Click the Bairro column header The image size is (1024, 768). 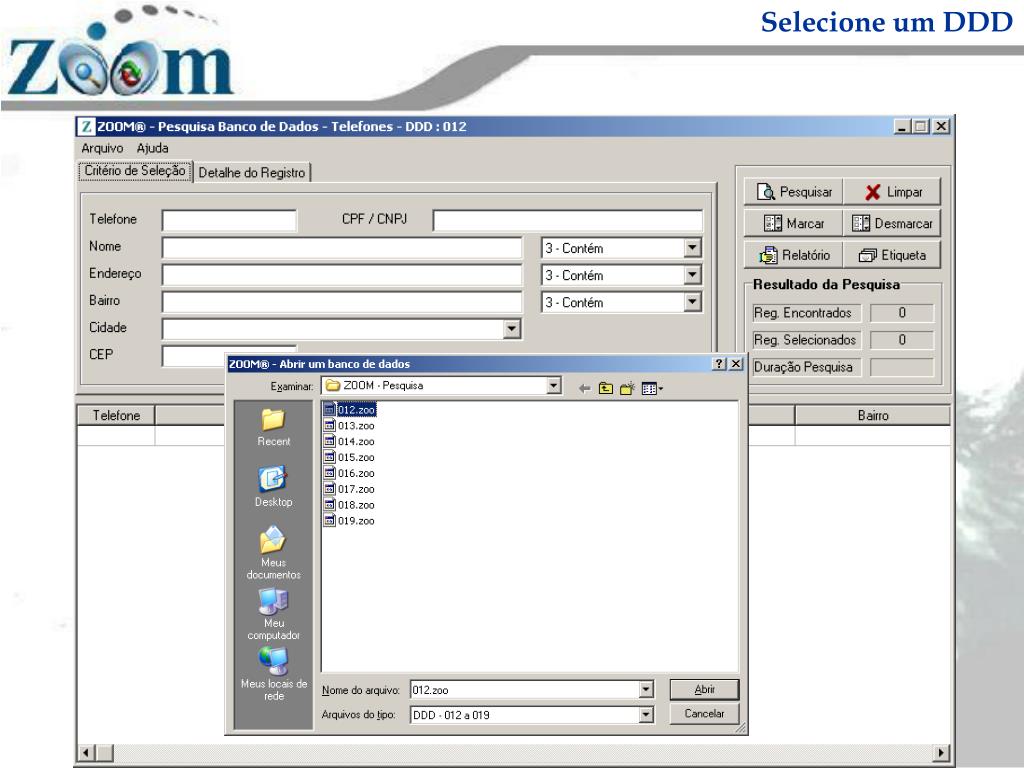(872, 415)
